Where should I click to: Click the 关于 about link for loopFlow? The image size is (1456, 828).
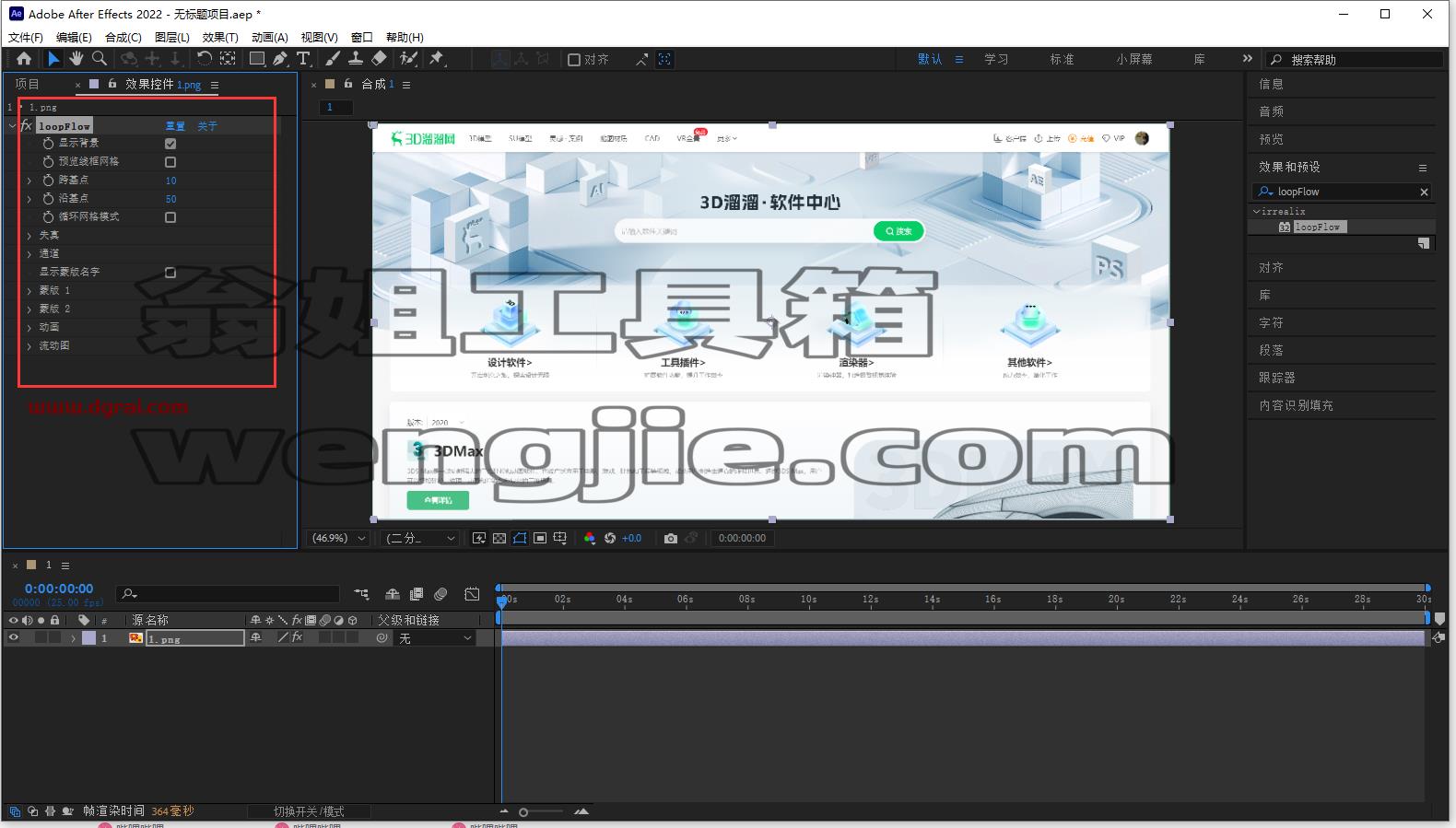207,126
